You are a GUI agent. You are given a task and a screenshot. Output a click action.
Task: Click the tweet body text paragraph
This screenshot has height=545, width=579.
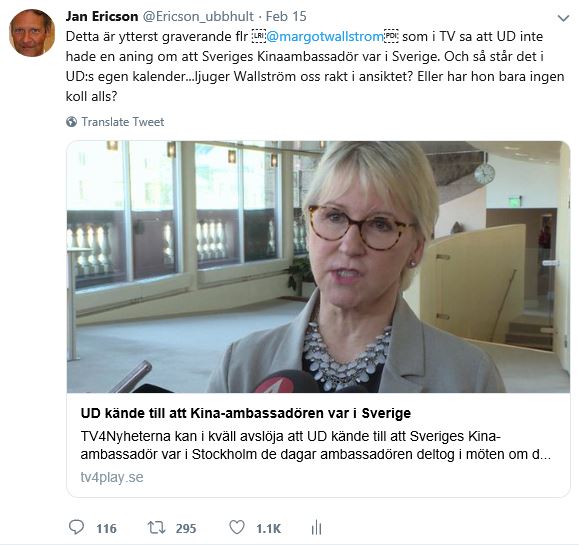(x=315, y=66)
